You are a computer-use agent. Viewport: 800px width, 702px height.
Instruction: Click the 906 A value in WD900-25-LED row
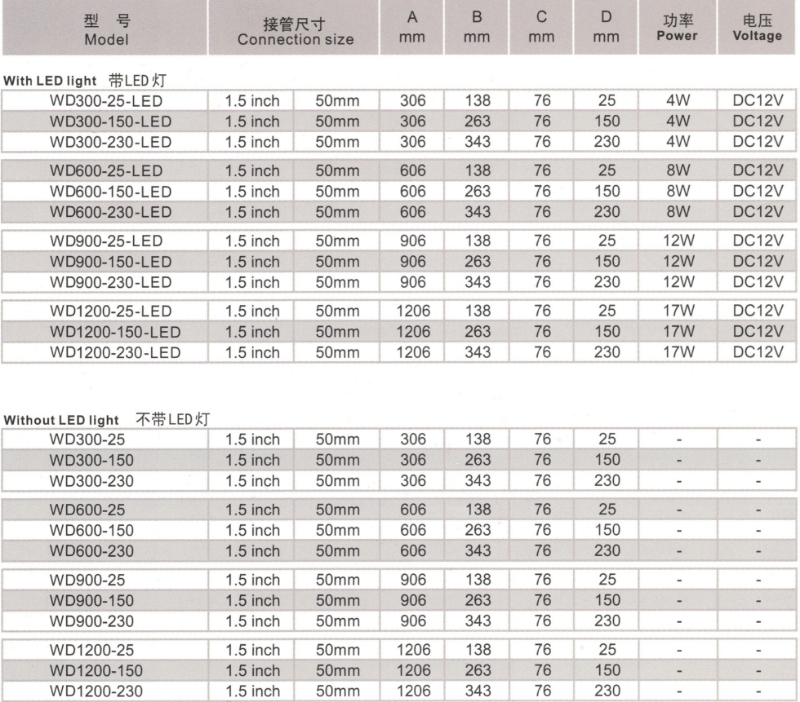click(413, 240)
